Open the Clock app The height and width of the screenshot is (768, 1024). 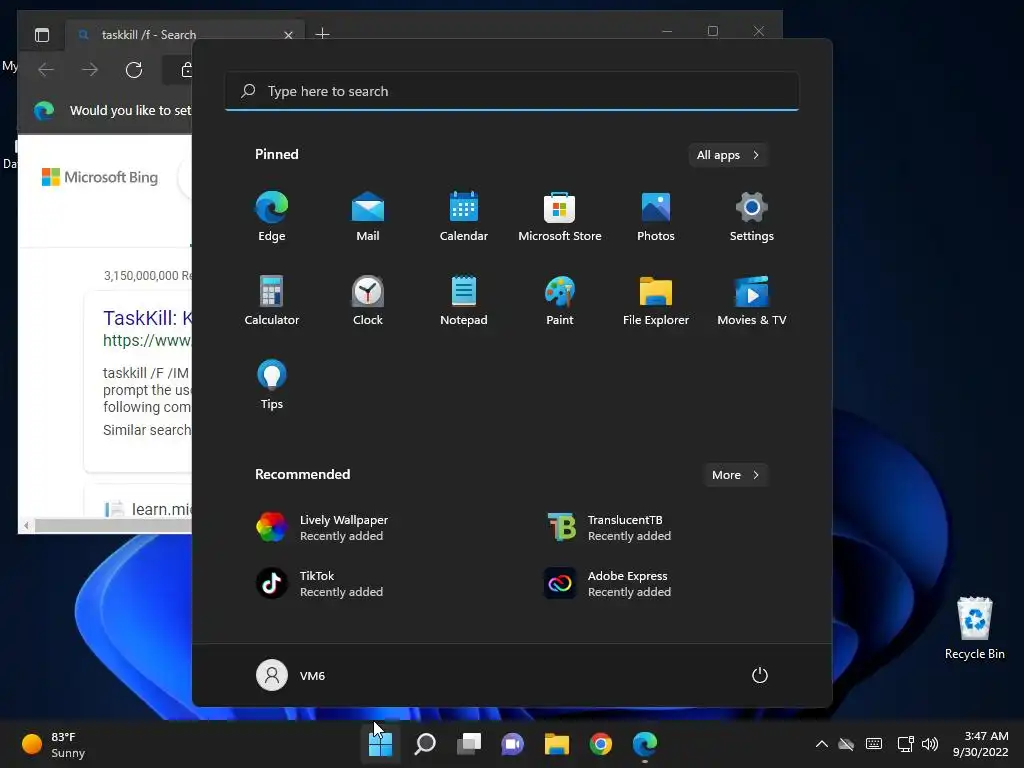(x=368, y=300)
